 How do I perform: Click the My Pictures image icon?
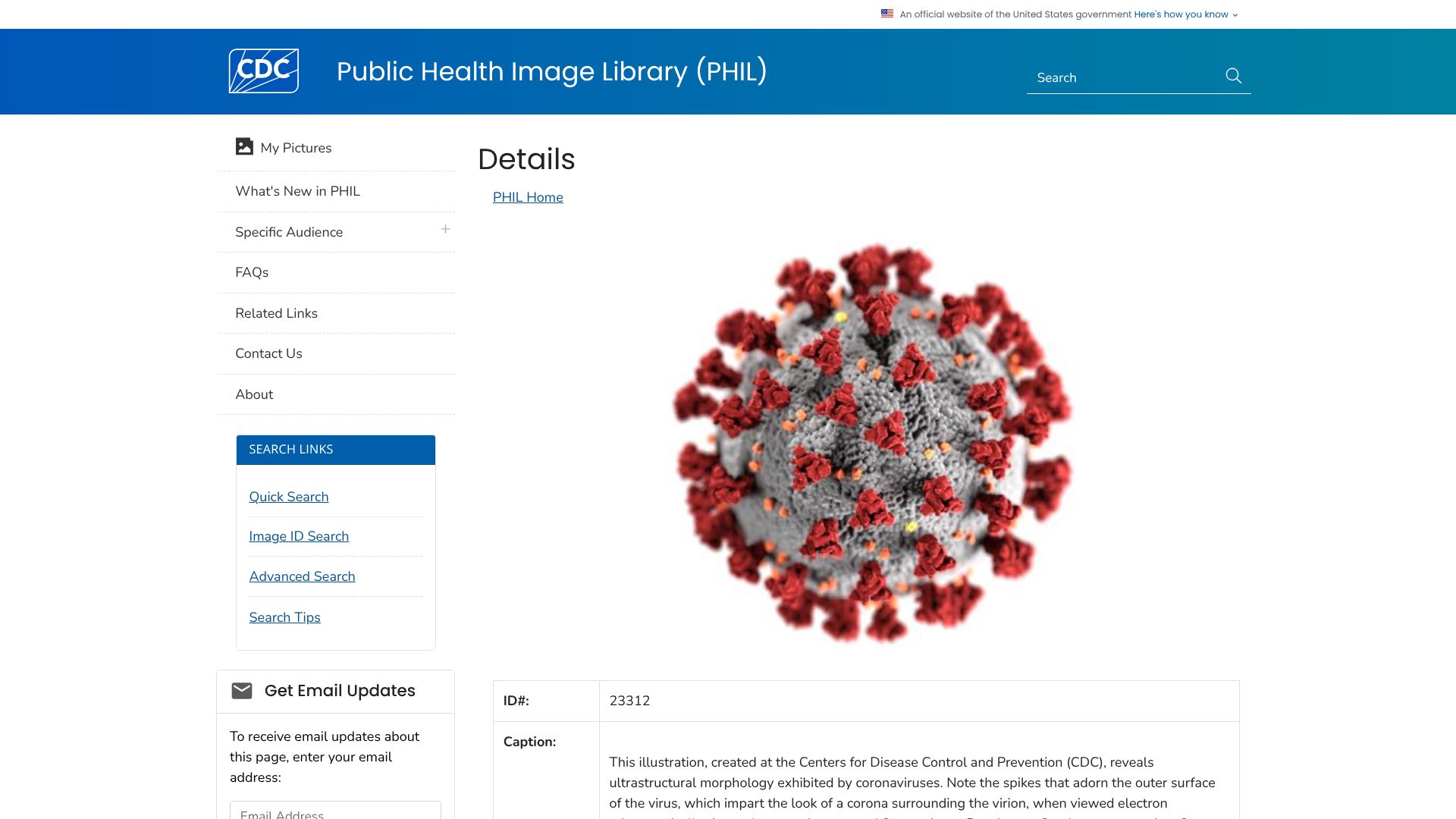[244, 146]
